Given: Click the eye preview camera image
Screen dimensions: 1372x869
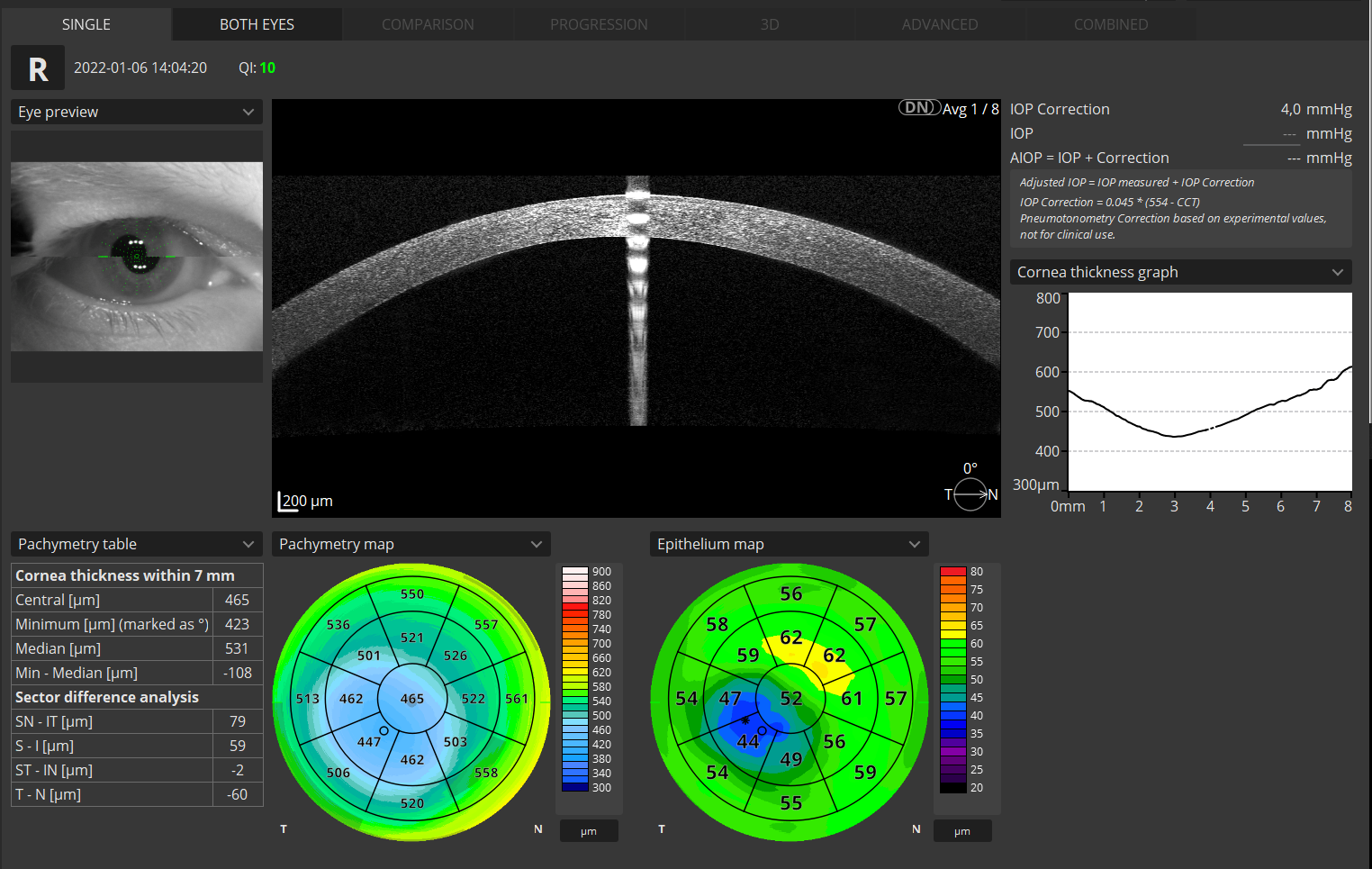Looking at the screenshot, I should (136, 256).
